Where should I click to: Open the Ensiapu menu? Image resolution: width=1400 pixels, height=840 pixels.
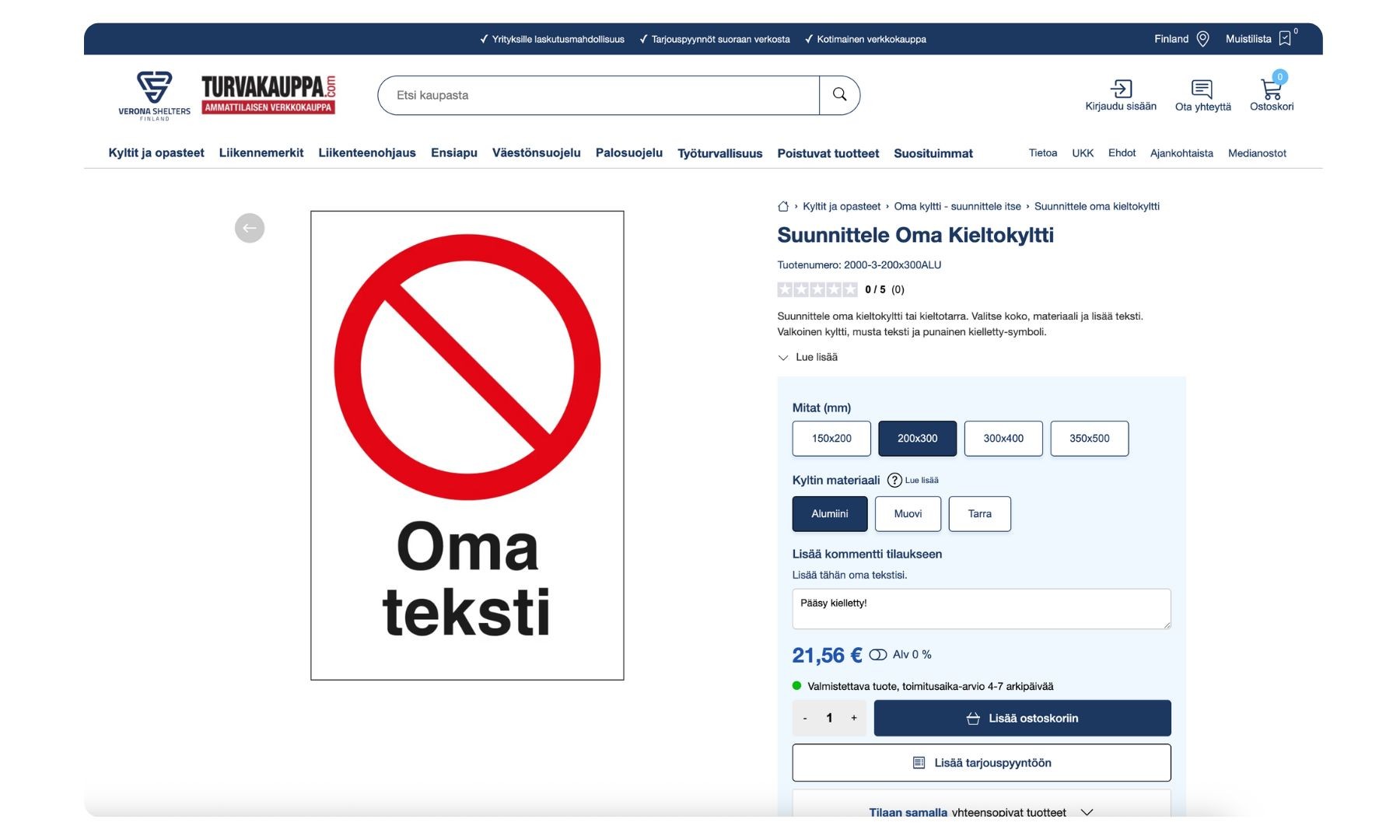coord(454,152)
